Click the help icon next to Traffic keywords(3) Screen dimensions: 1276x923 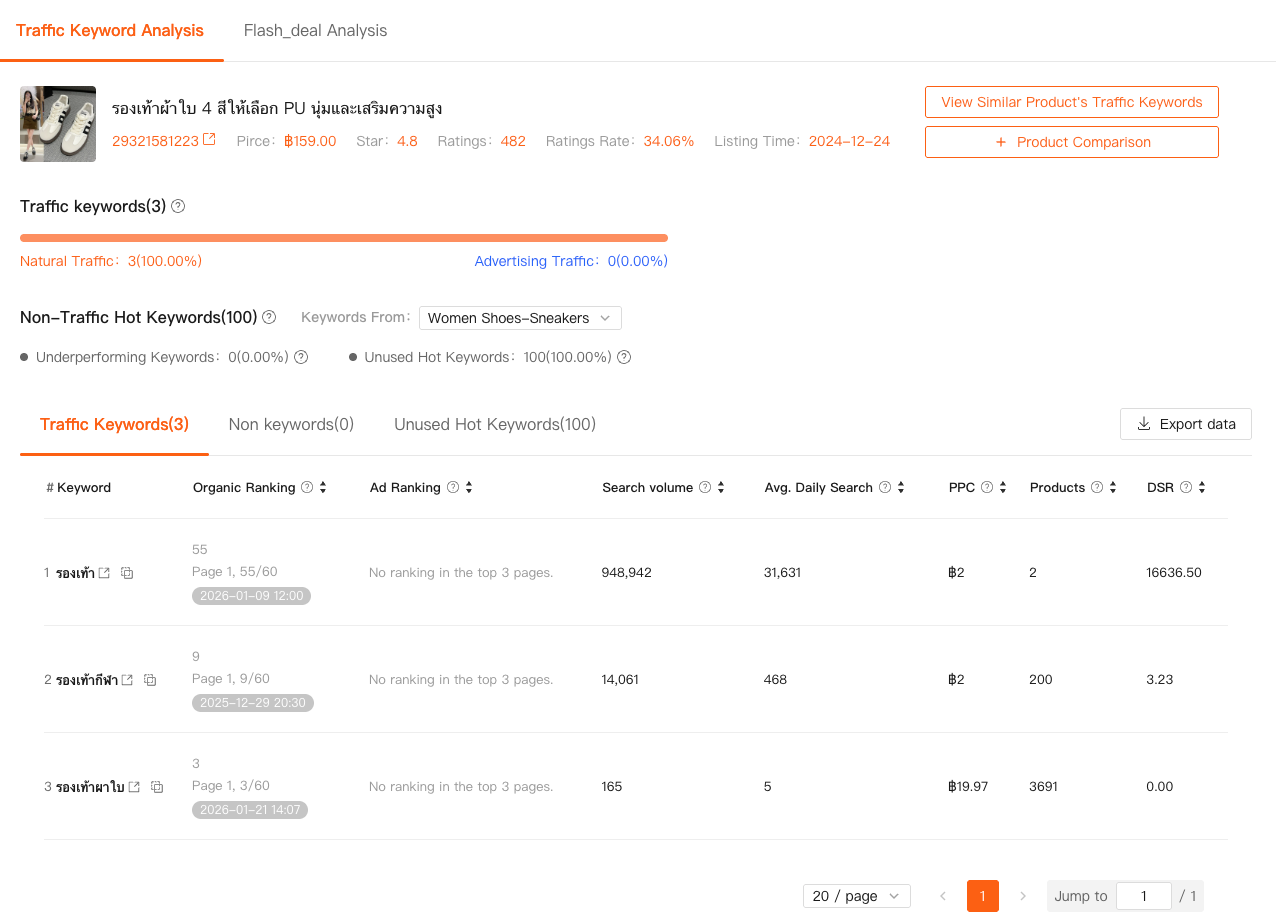click(178, 206)
